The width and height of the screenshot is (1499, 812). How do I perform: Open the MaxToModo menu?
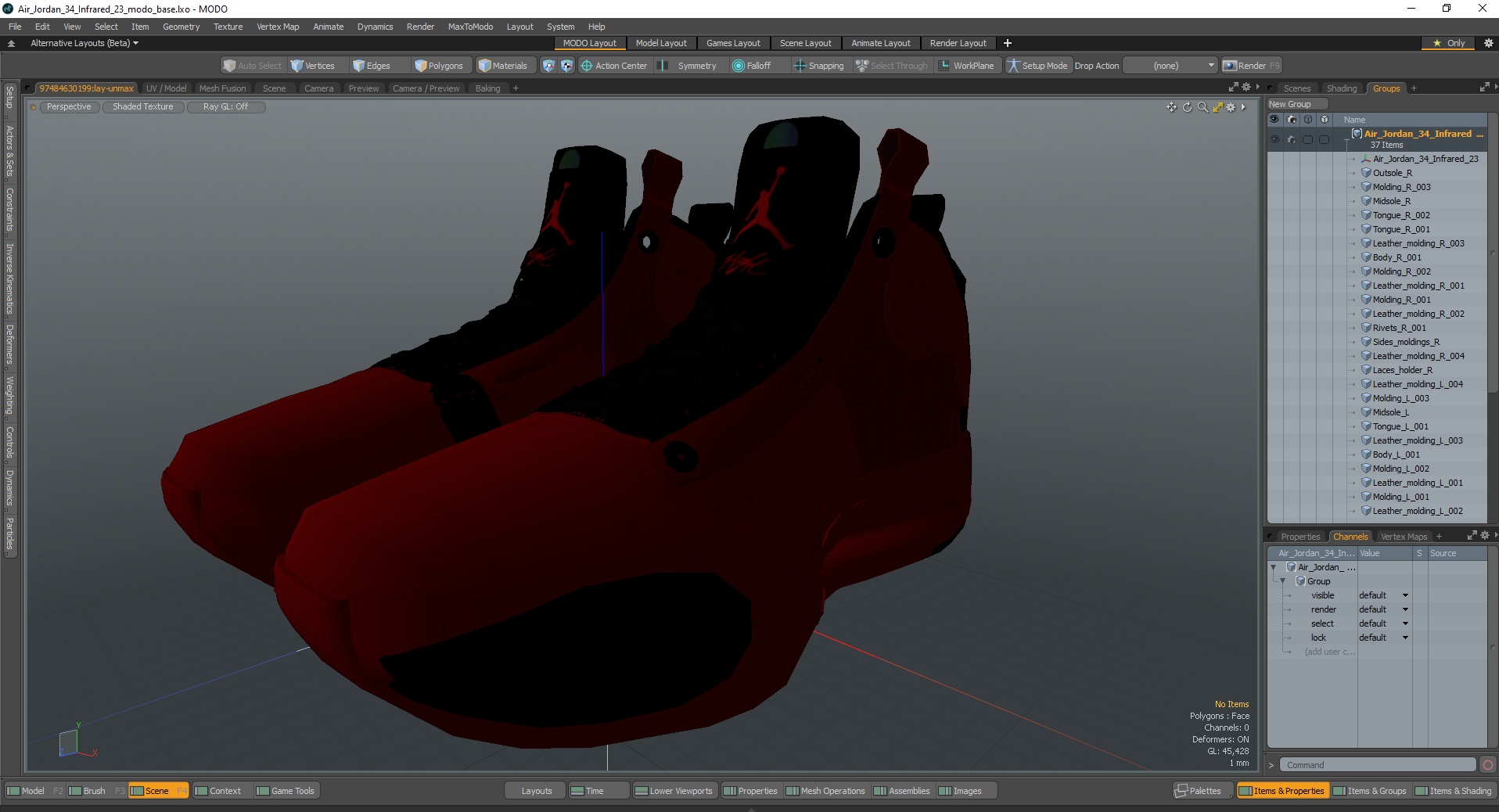click(470, 27)
